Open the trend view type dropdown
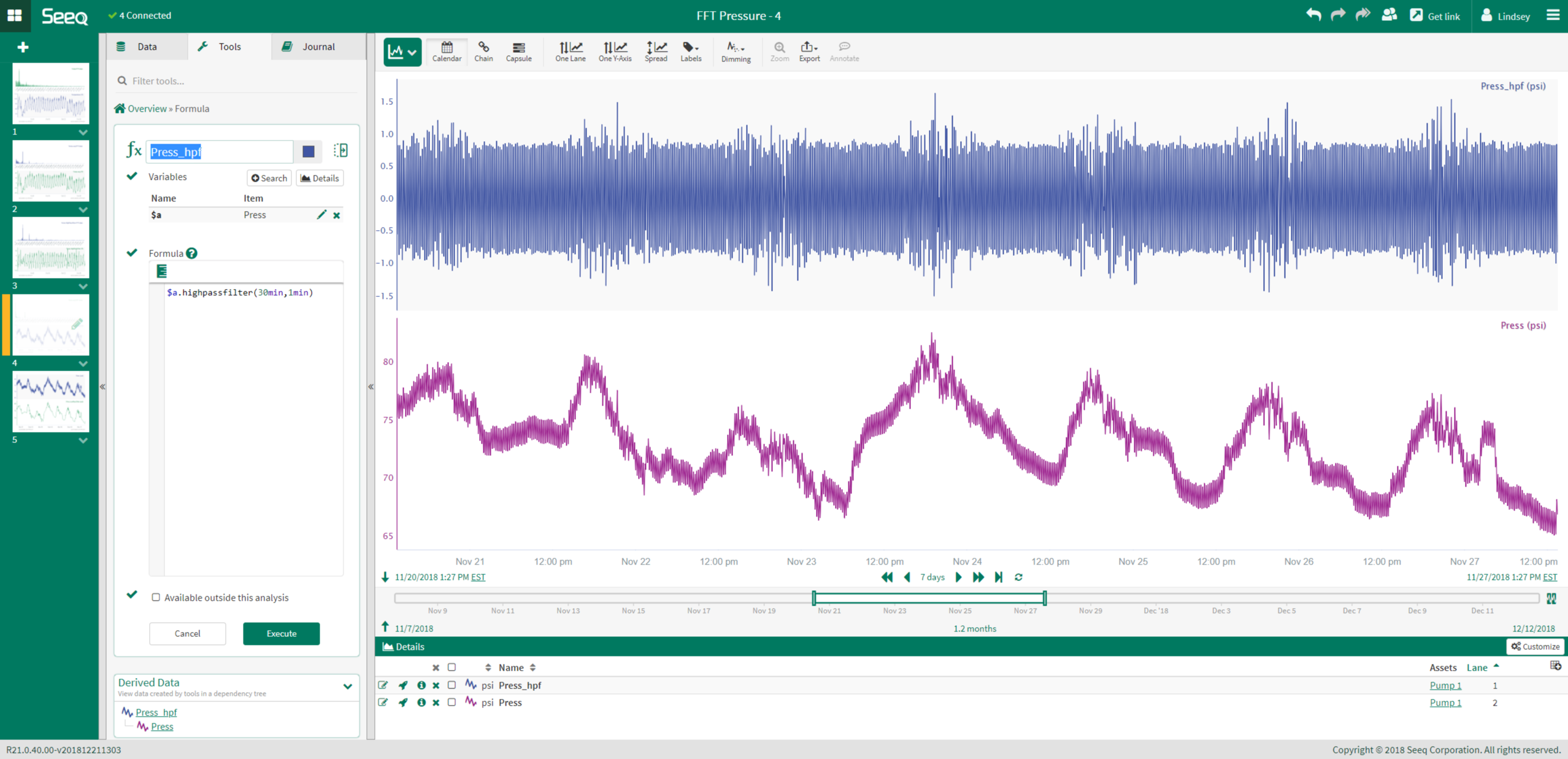The image size is (1568, 759). tap(402, 52)
